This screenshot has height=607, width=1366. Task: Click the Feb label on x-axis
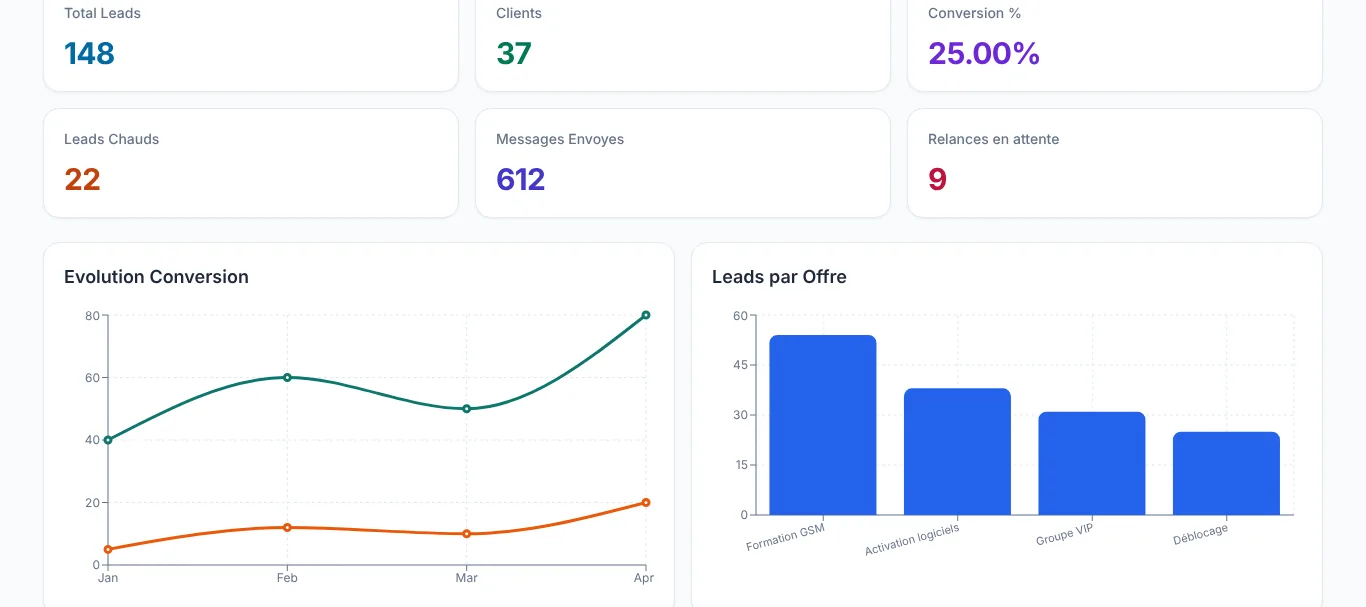click(x=287, y=578)
